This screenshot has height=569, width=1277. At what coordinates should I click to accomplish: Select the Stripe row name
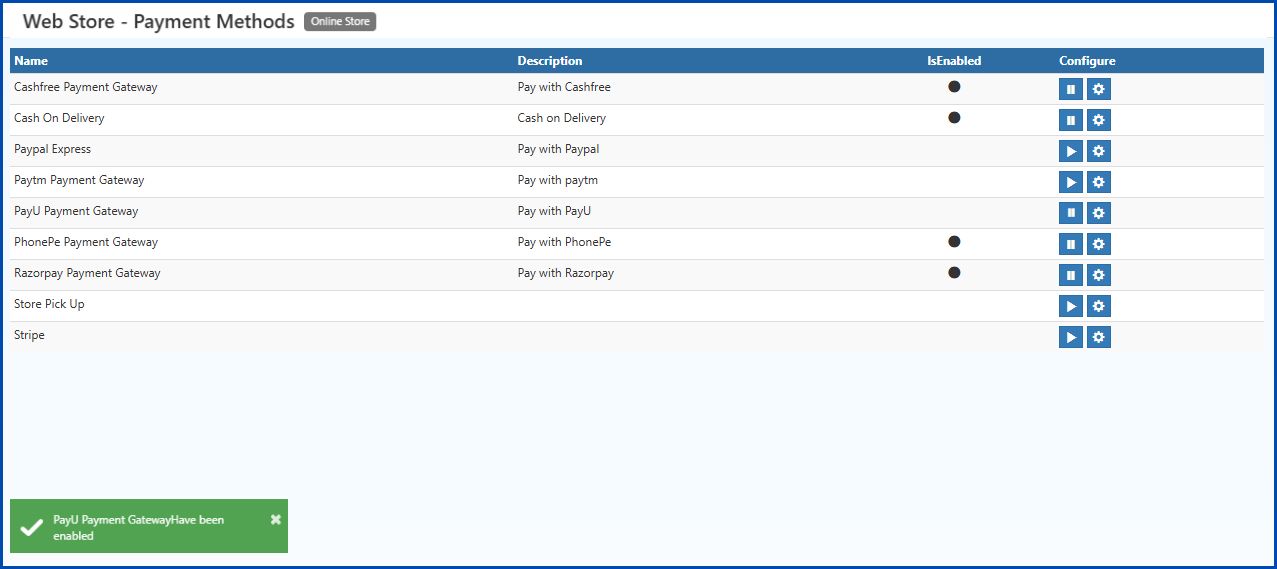29,335
